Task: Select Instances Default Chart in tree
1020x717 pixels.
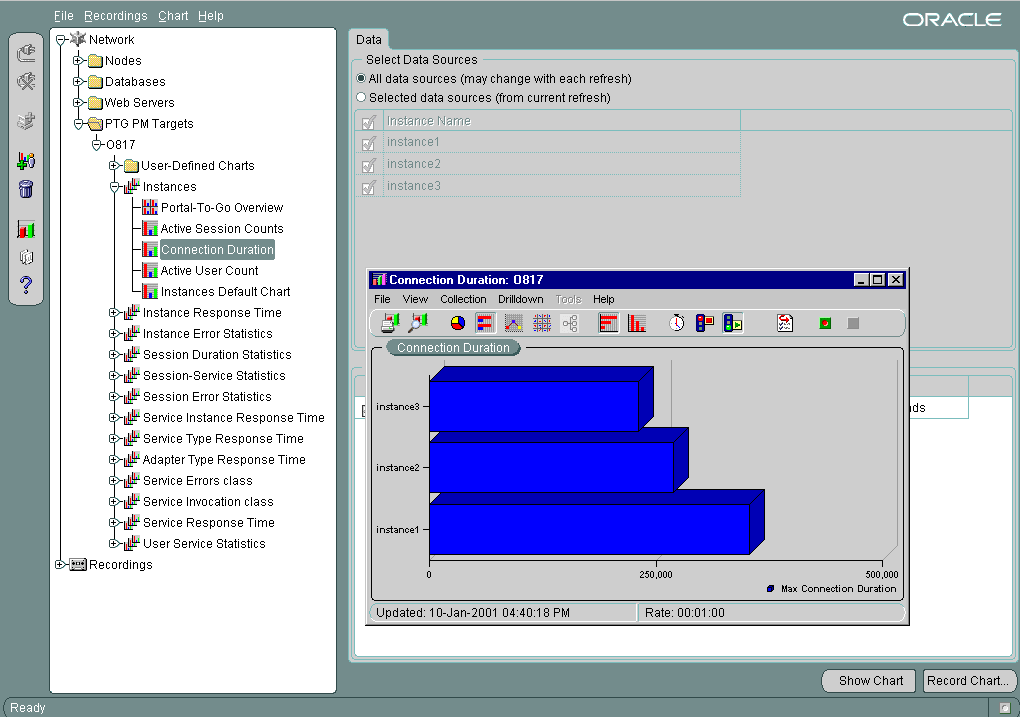Action: click(225, 291)
